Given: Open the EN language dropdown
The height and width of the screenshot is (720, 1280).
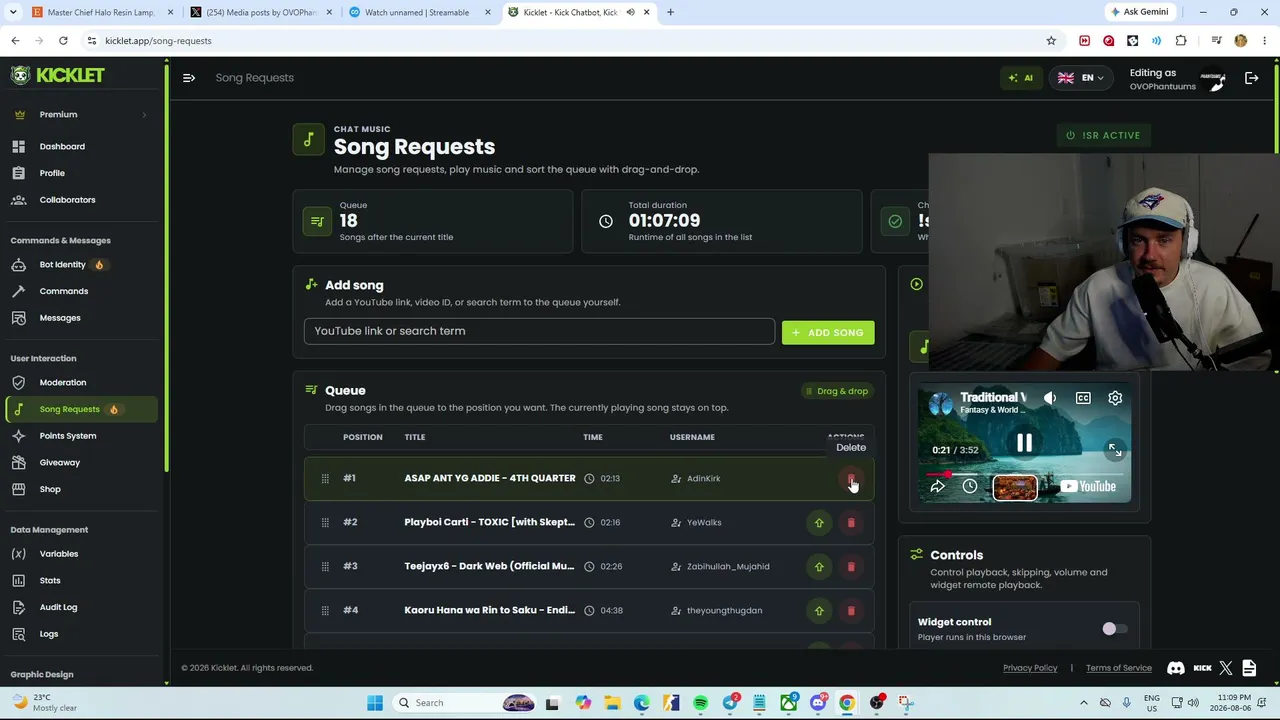Looking at the screenshot, I should (1080, 77).
